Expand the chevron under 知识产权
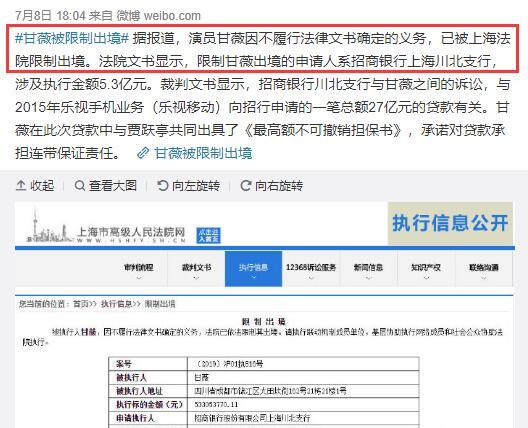Viewport: 528px width, 428px height. (x=426, y=278)
